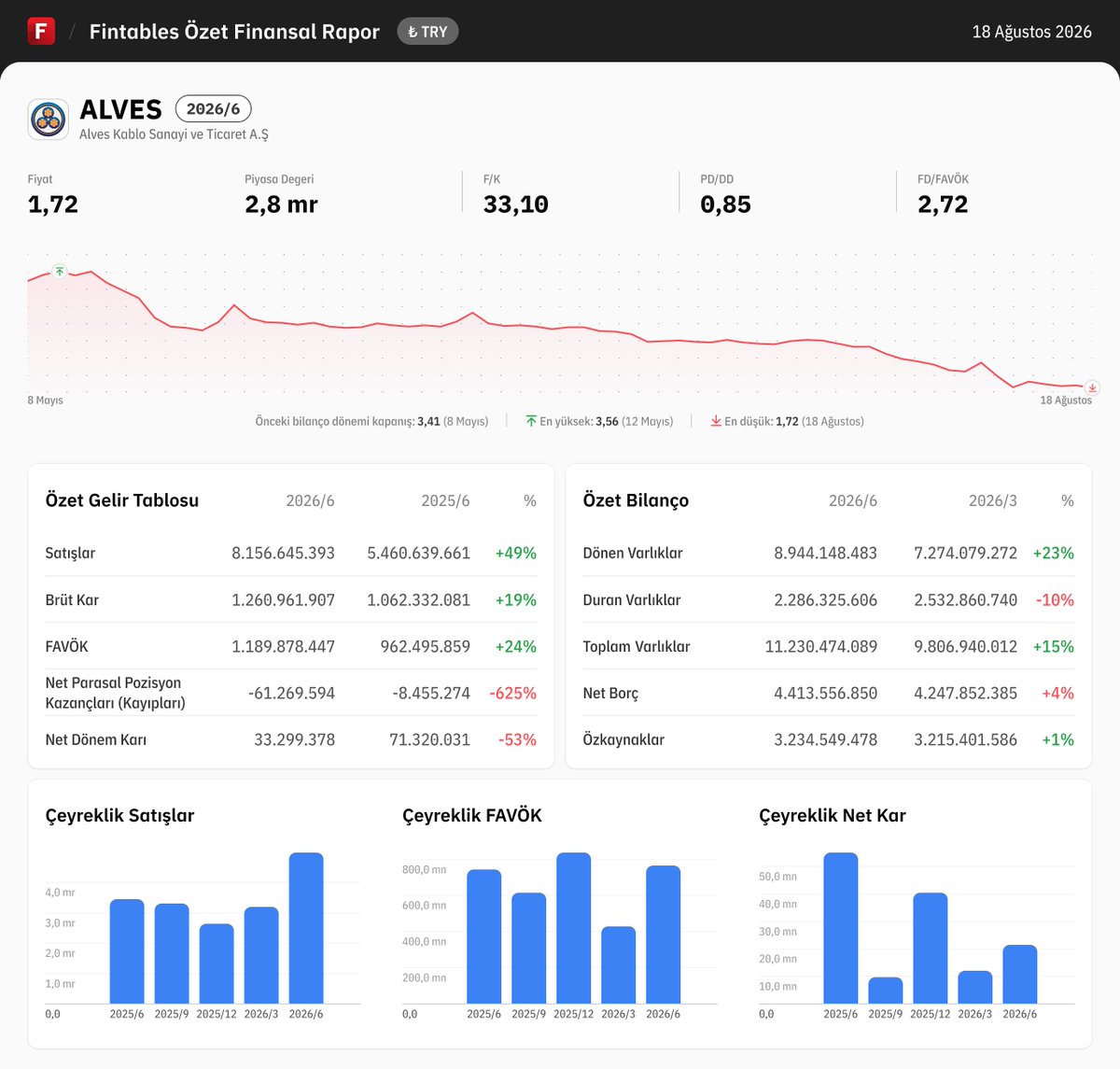Image resolution: width=1120 pixels, height=1069 pixels.
Task: Click the 2026/3 bar in Çeyreklik FAVÖK
Action: (x=619, y=965)
